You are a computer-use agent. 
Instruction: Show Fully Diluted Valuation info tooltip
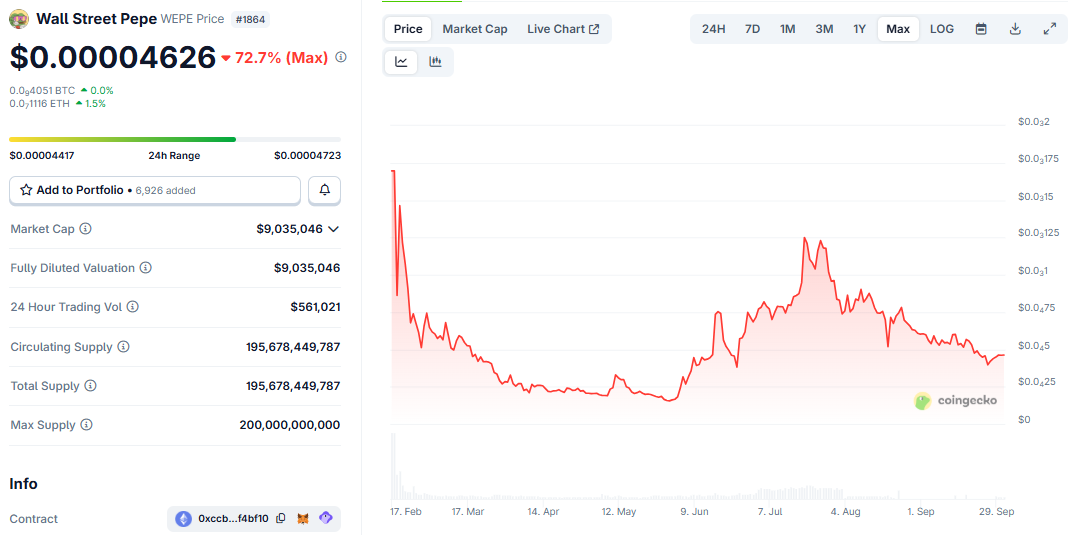click(146, 268)
